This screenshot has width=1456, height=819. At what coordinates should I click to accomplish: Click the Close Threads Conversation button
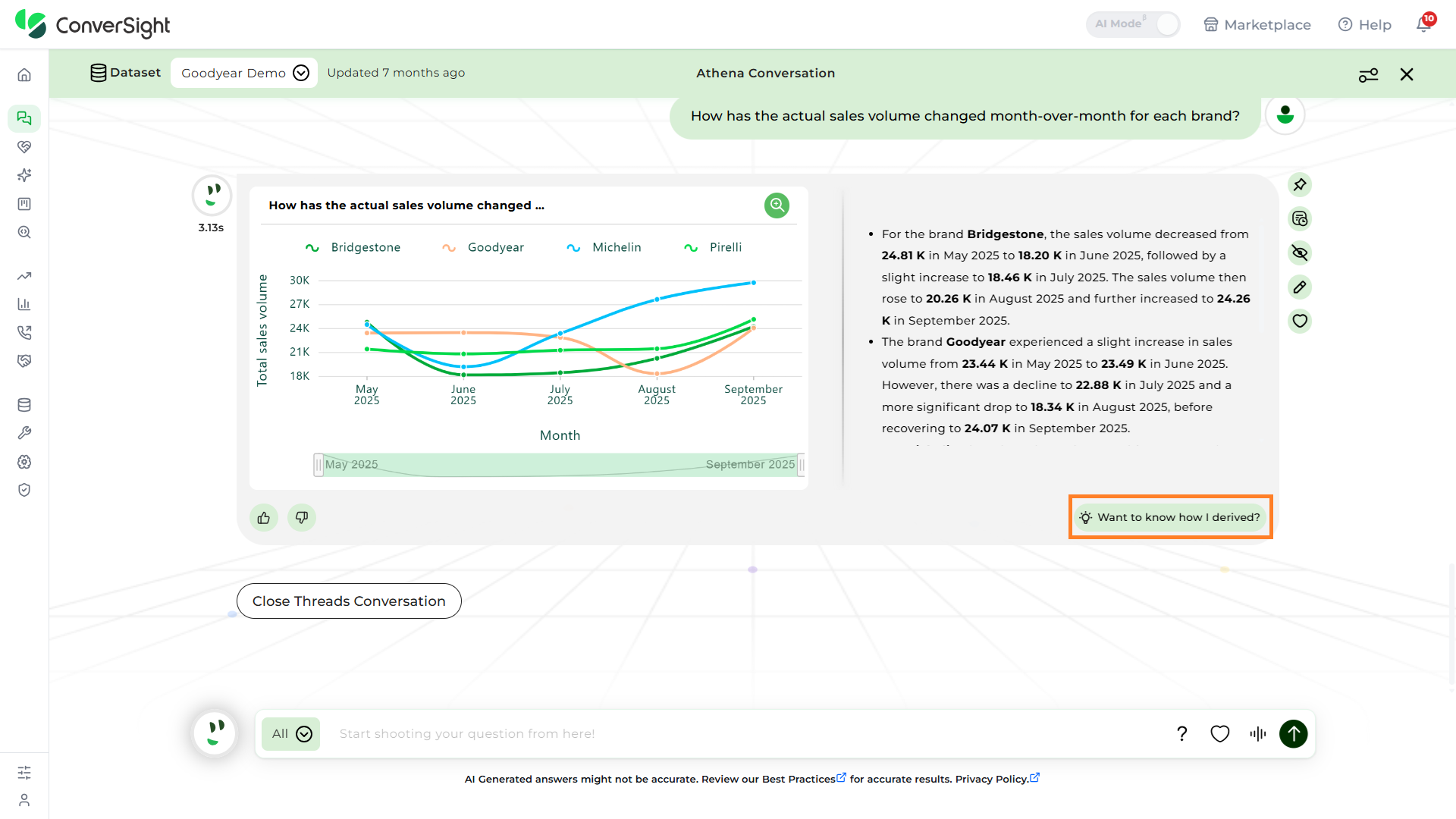(349, 601)
